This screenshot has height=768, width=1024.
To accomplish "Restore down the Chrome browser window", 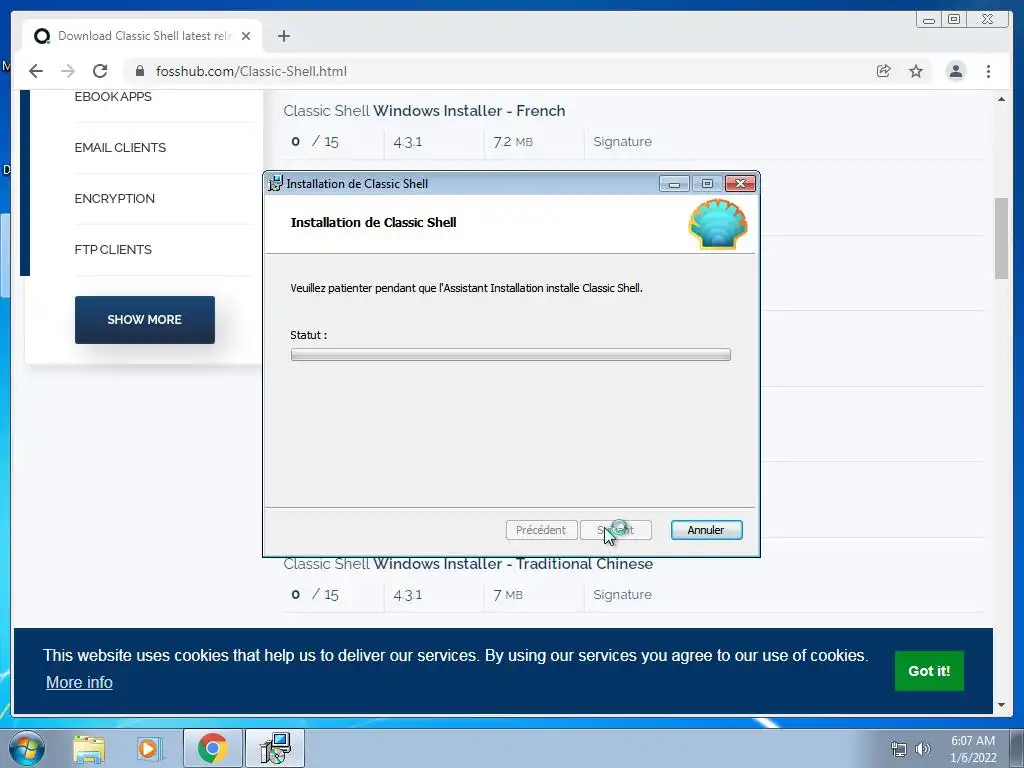I will (954, 20).
